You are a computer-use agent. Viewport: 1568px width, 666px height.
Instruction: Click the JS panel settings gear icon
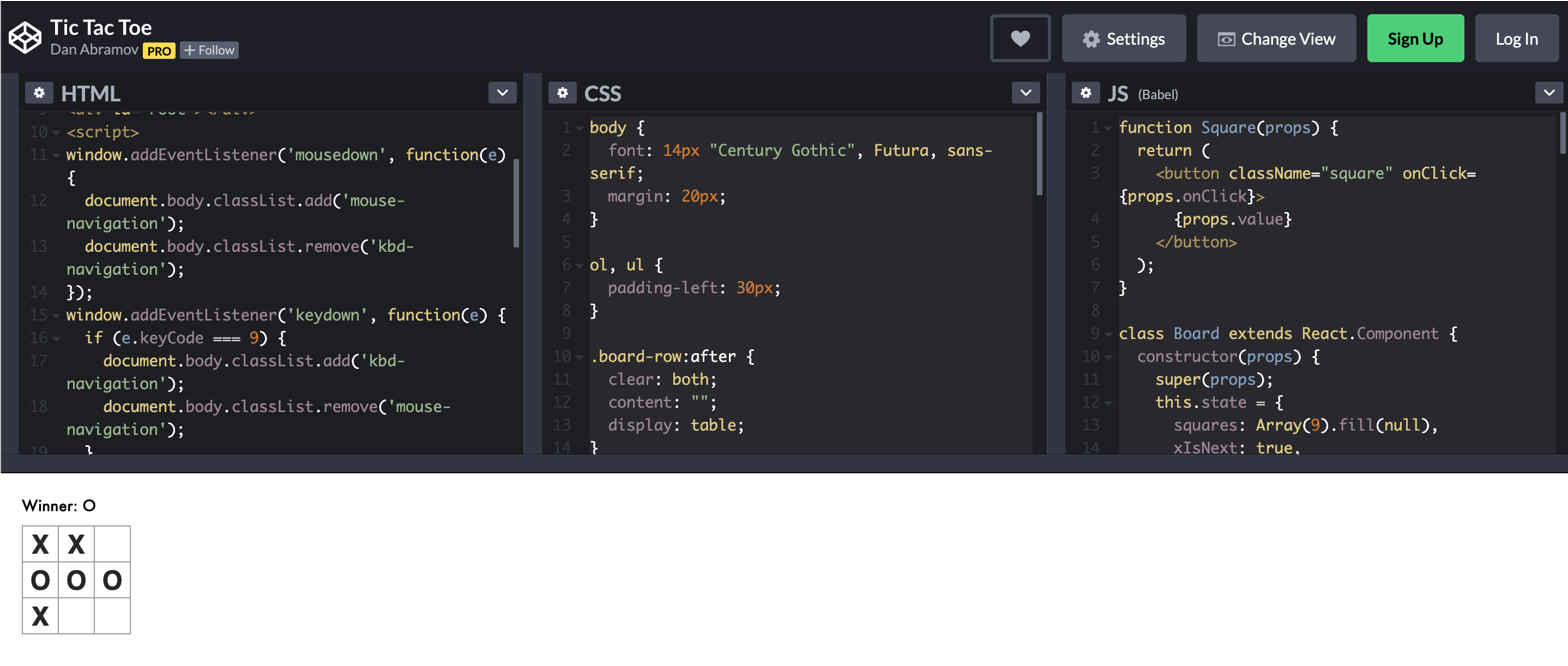point(1086,93)
